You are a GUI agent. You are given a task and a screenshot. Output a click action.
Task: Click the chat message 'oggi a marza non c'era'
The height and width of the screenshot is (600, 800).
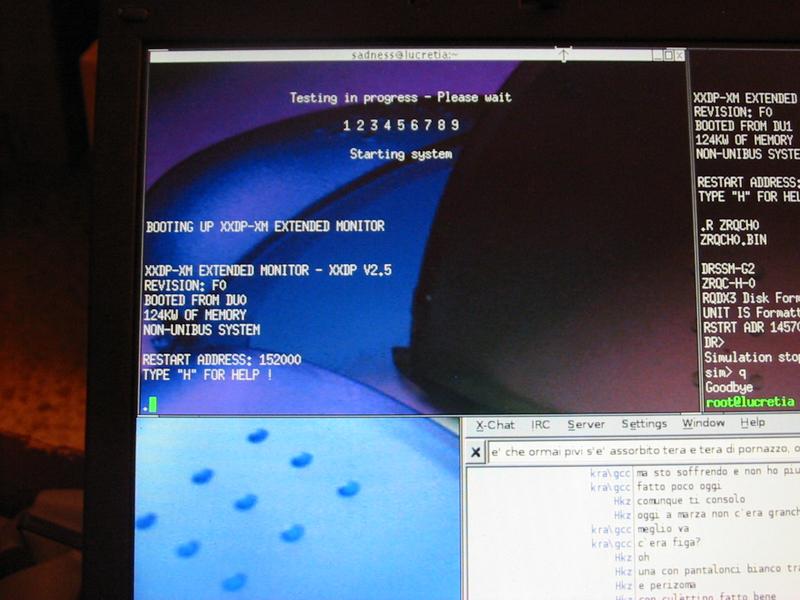(718, 514)
